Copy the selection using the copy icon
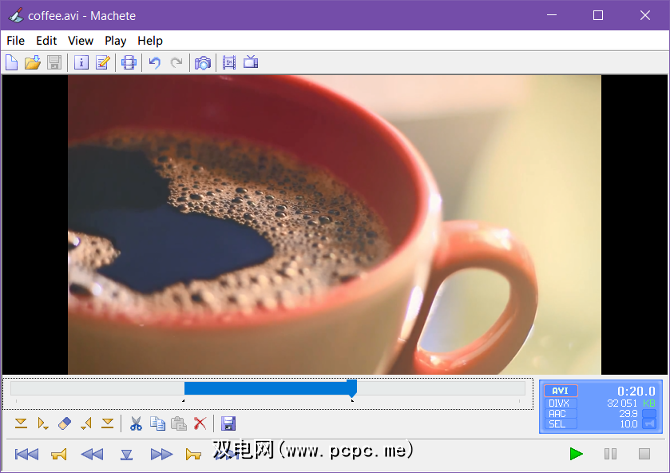This screenshot has width=670, height=473. coord(158,424)
